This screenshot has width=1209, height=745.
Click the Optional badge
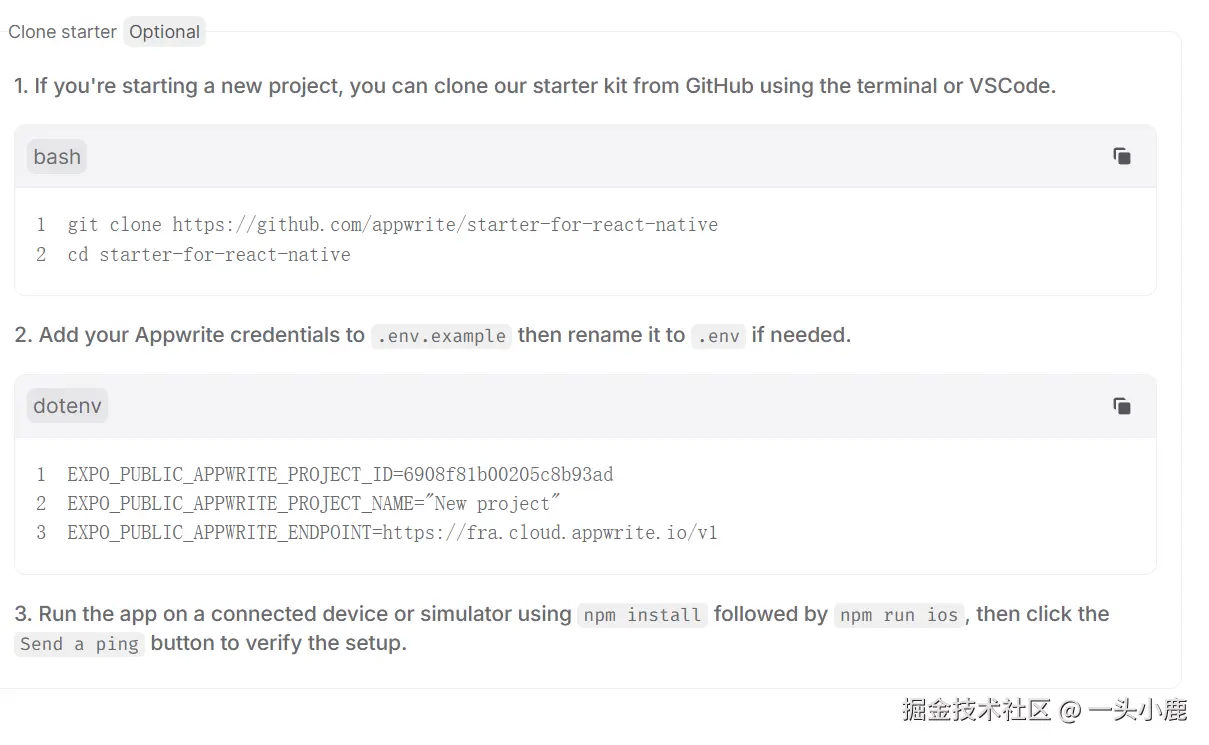pyautogui.click(x=165, y=32)
